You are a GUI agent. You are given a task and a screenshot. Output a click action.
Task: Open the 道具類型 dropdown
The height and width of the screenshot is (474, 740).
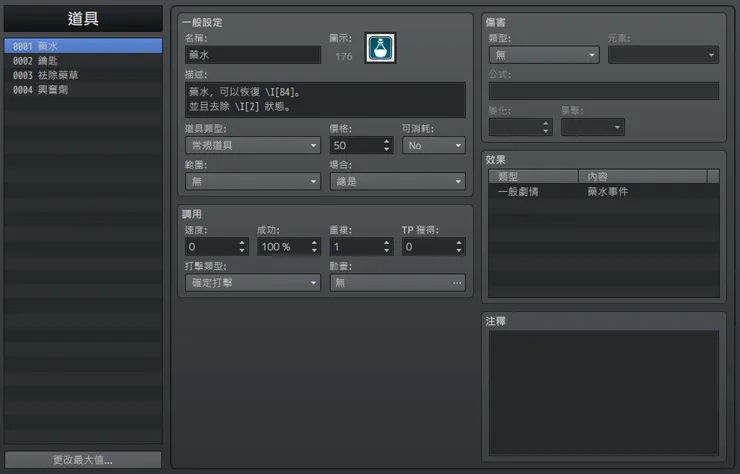point(253,145)
